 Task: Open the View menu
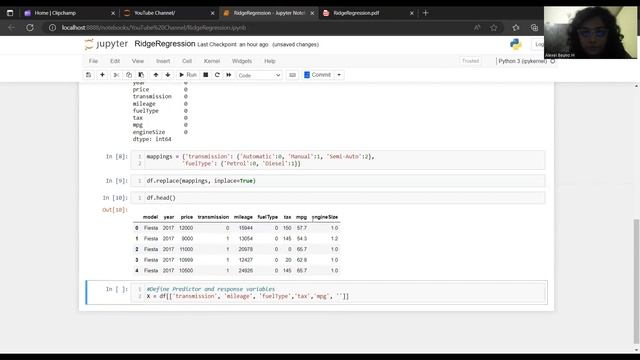click(x=138, y=61)
